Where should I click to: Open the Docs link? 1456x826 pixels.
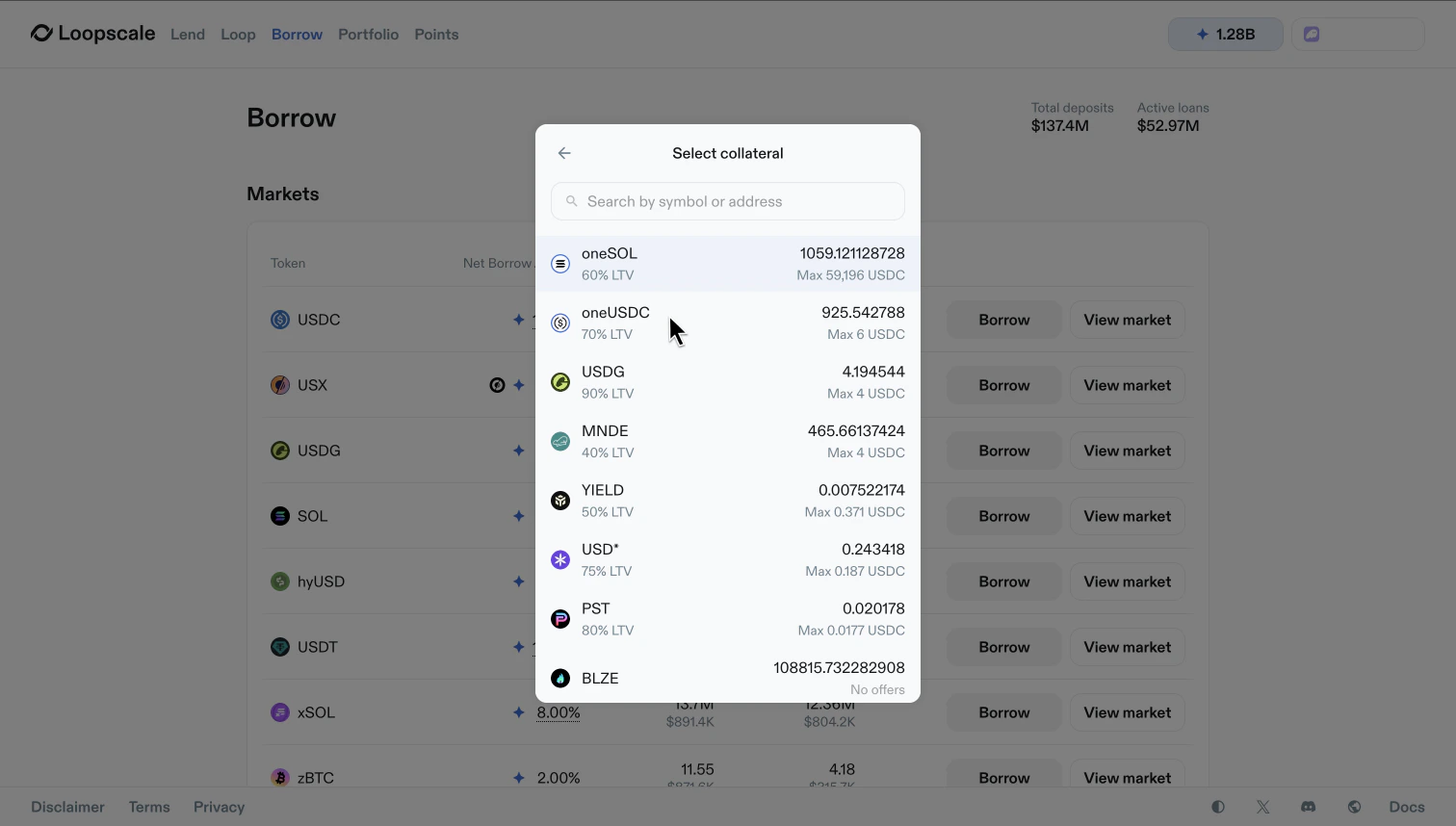(1407, 807)
